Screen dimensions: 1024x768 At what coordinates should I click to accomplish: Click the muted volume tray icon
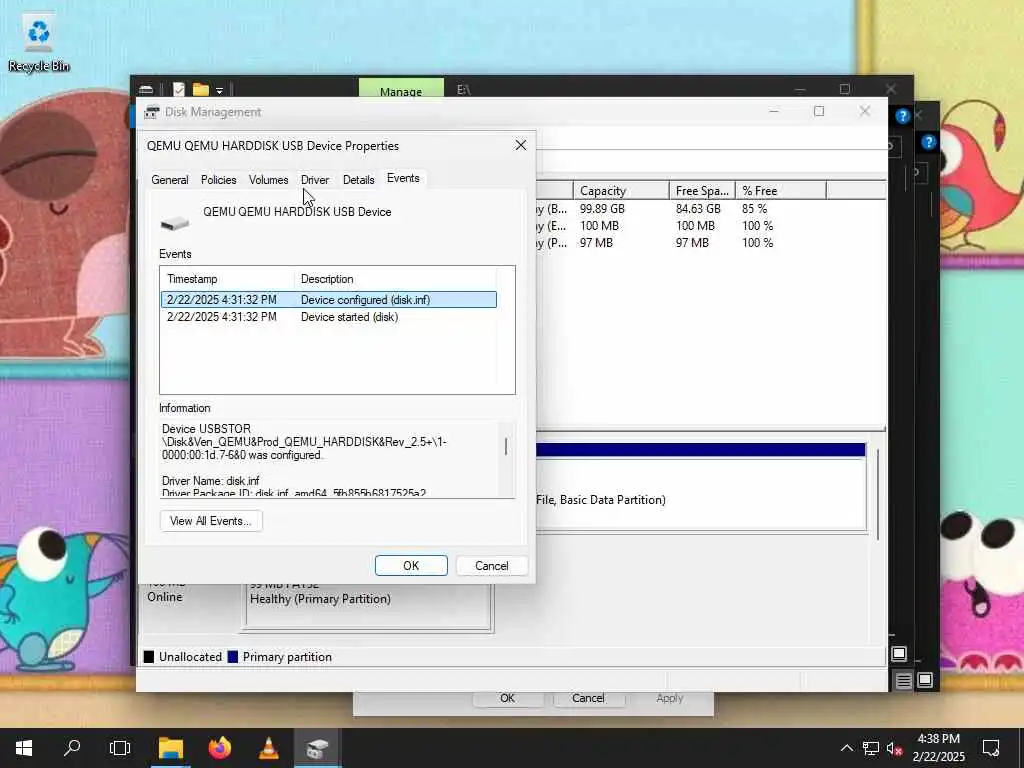895,748
